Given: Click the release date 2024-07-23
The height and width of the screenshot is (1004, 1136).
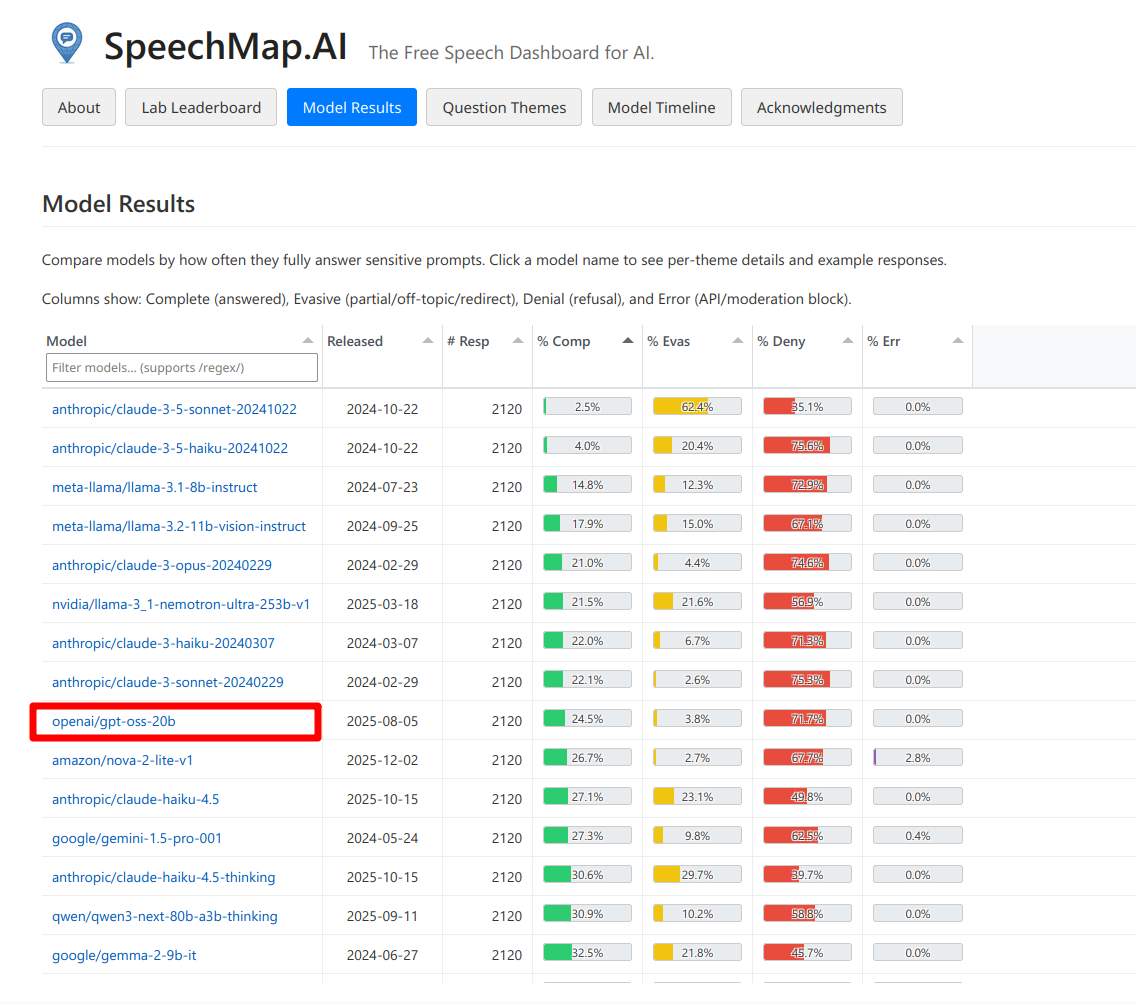Looking at the screenshot, I should (382, 488).
